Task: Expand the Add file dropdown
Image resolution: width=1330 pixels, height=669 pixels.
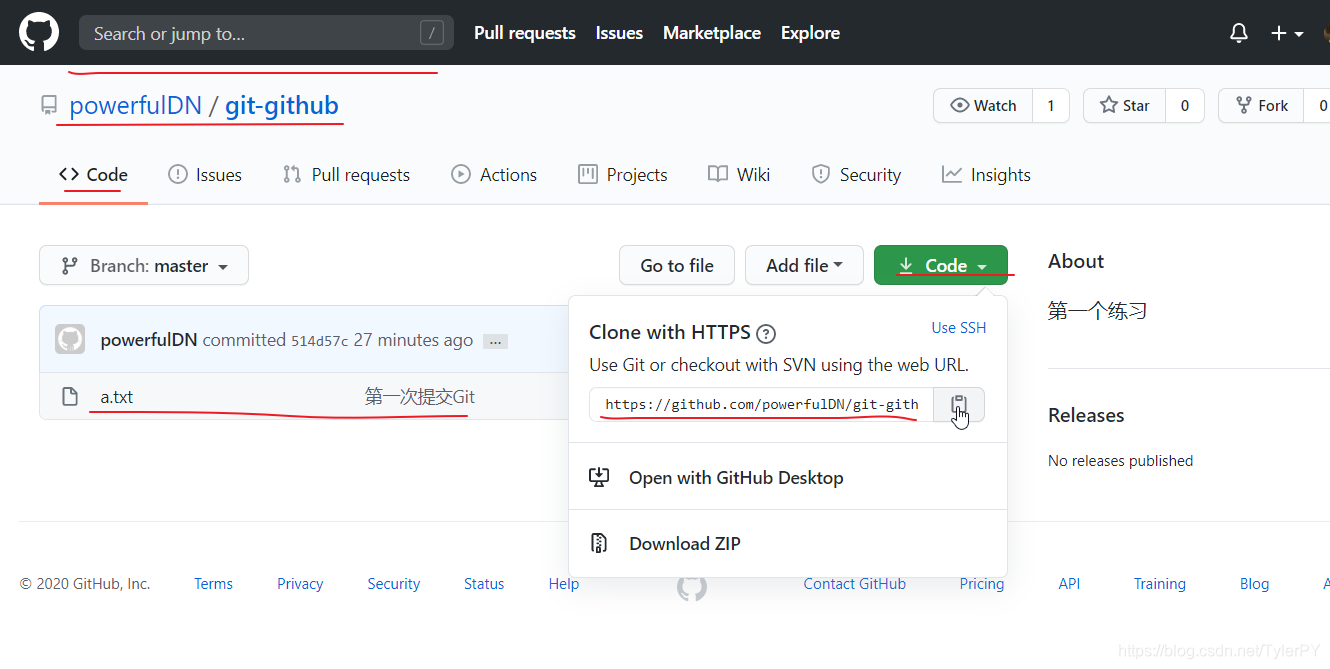Action: coord(804,266)
